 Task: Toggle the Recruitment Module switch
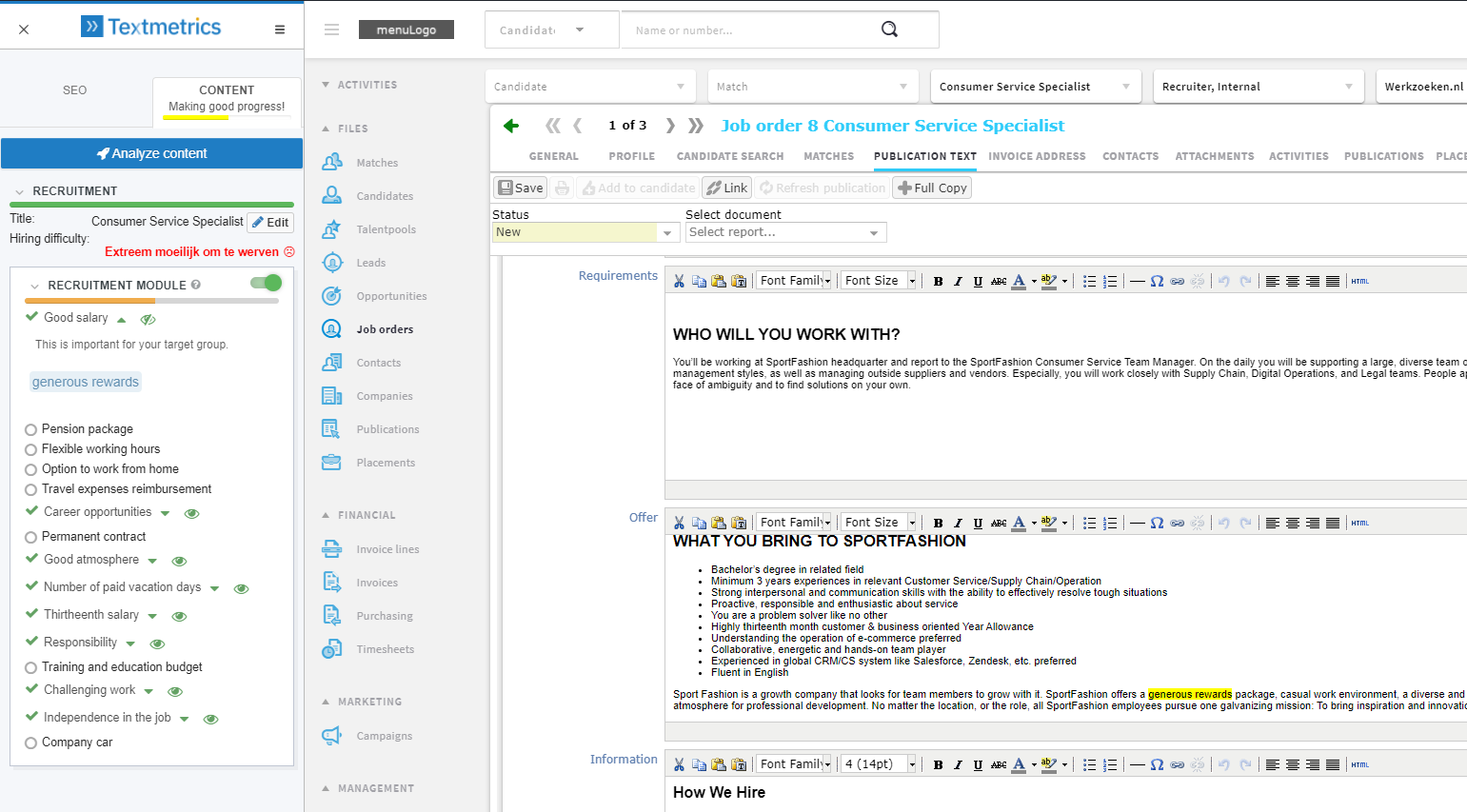click(267, 283)
